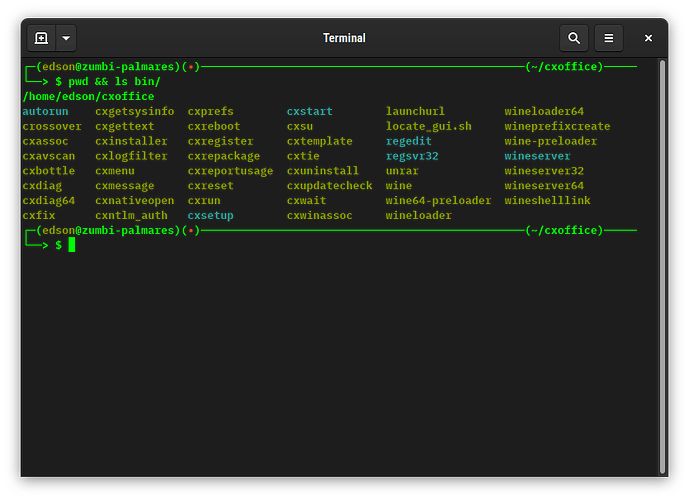Click the cxmenu entry
The image size is (689, 500).
(115, 170)
